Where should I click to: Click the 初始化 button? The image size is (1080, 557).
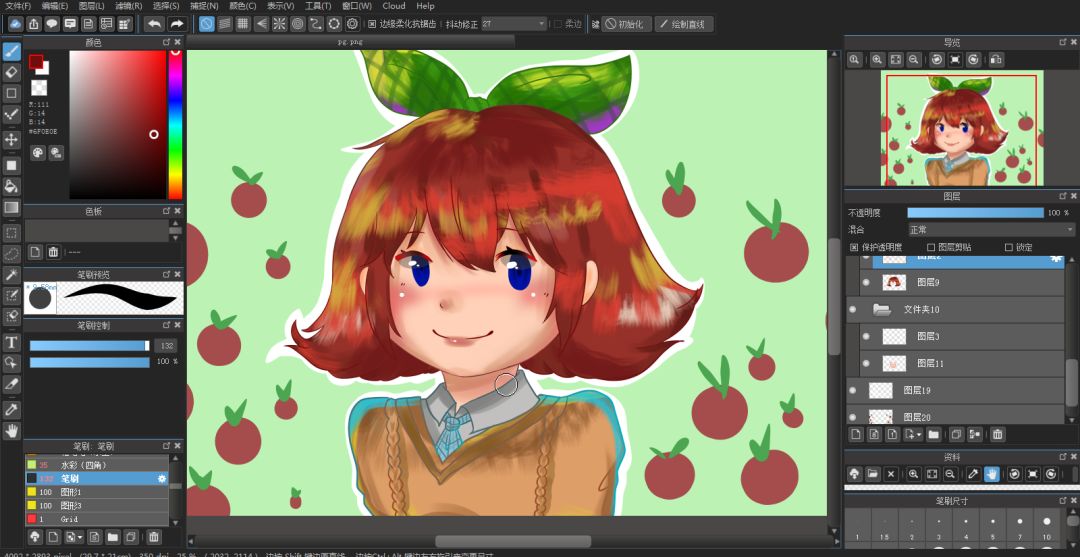625,24
